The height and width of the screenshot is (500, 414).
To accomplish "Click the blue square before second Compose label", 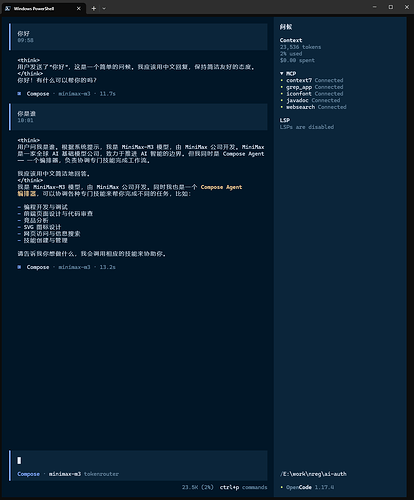I will 19,267.
